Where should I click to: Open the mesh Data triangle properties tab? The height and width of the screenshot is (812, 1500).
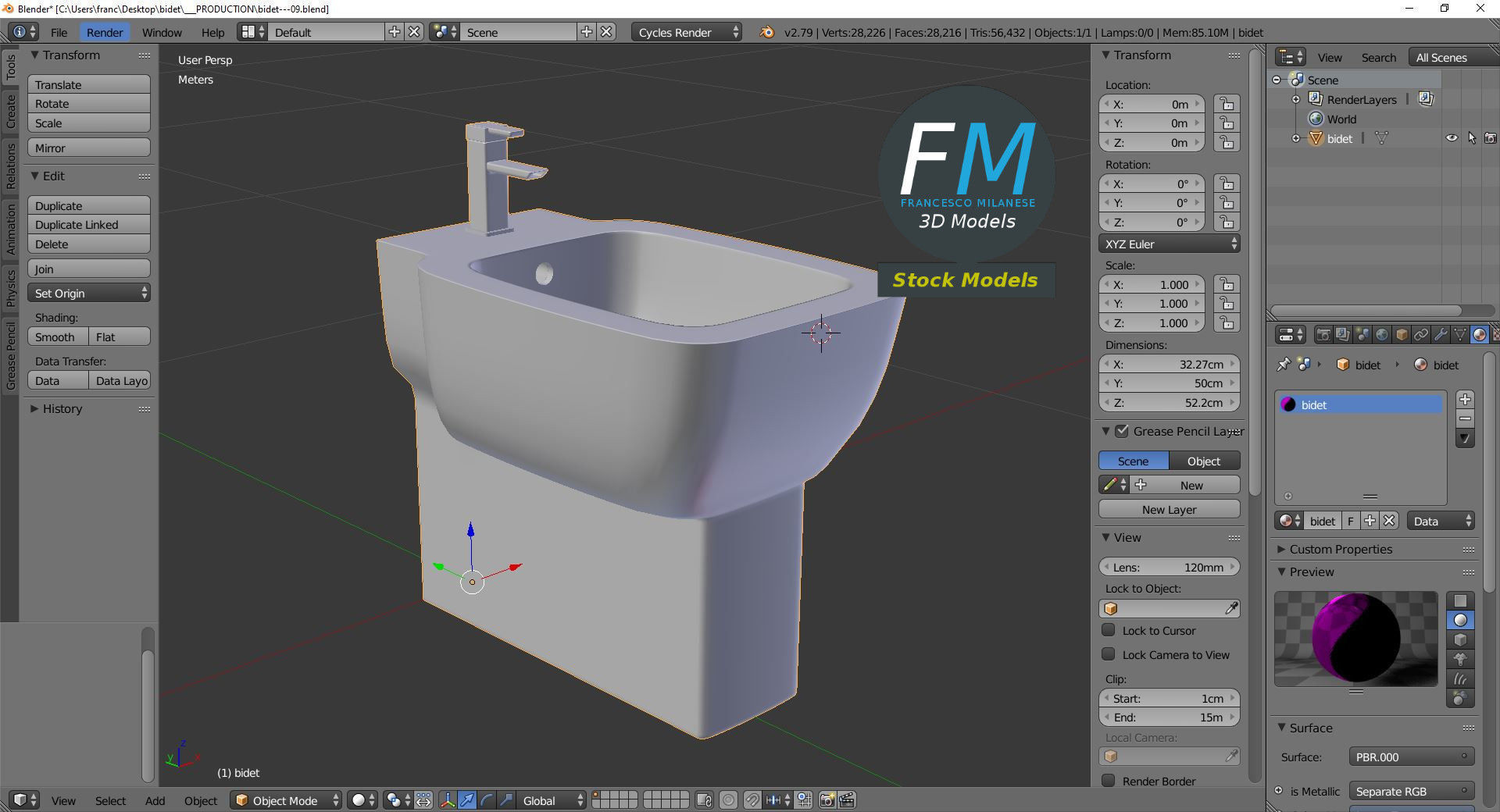(1460, 335)
